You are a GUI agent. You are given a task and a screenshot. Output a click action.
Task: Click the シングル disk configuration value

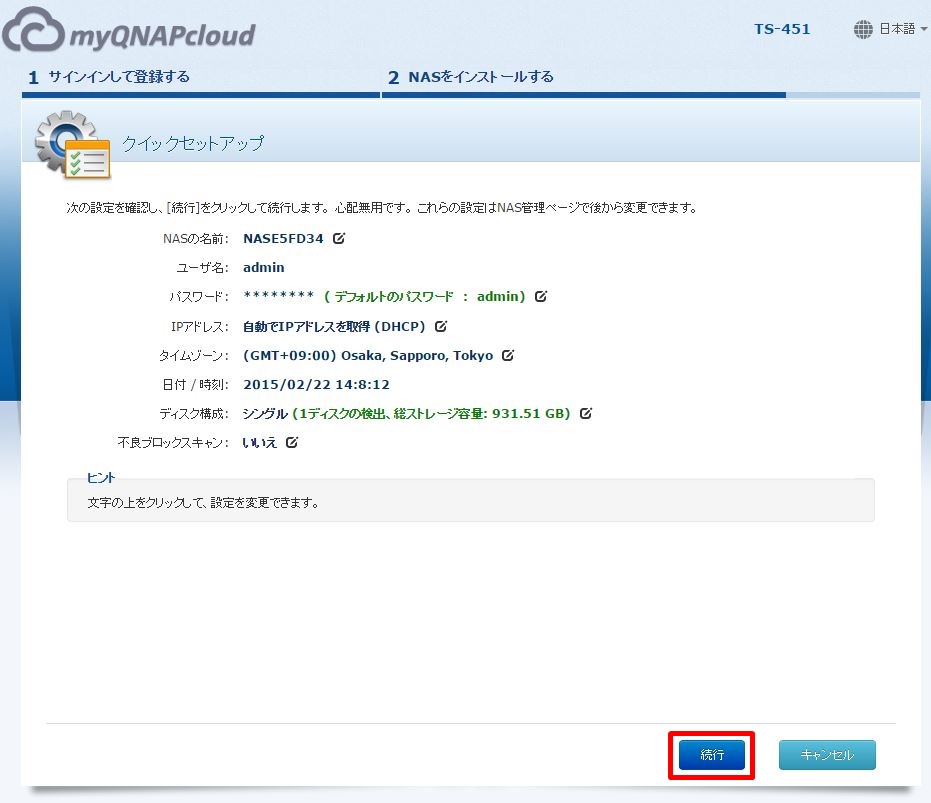coord(265,413)
